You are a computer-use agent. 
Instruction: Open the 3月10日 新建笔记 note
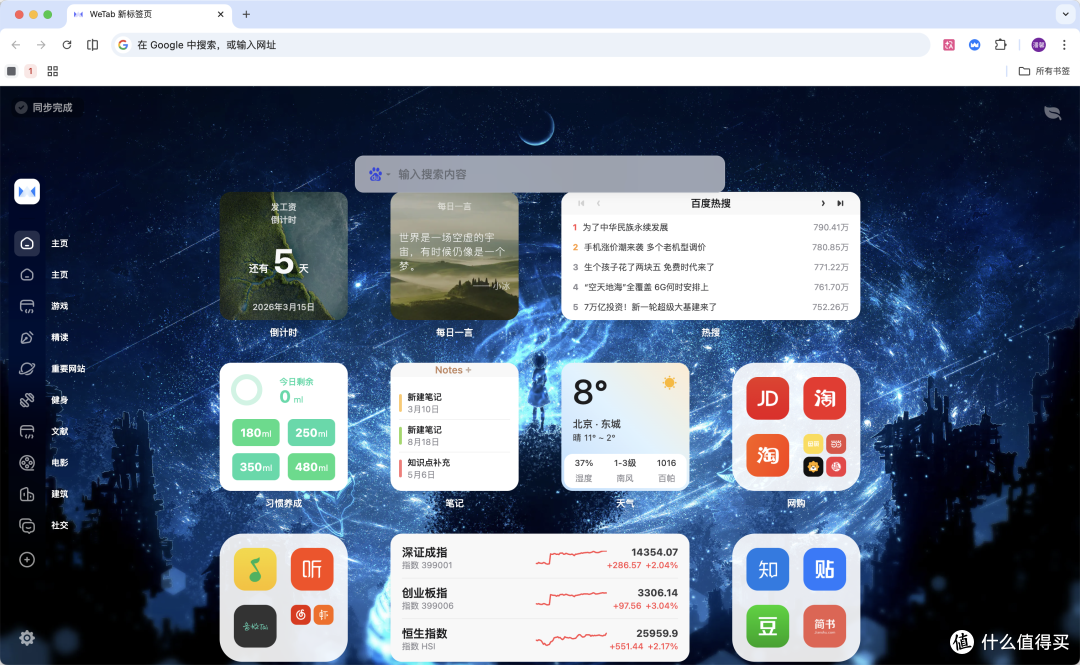[455, 403]
